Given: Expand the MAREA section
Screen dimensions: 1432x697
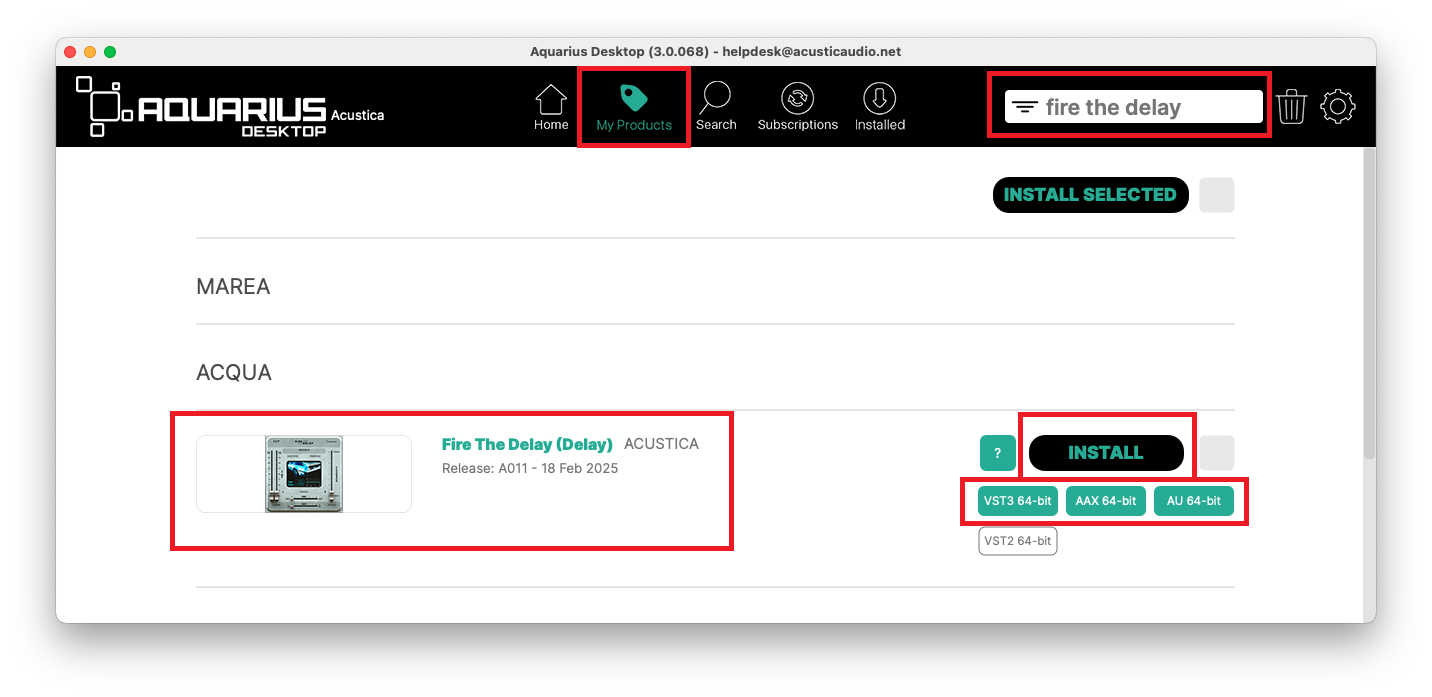Looking at the screenshot, I should [x=233, y=287].
